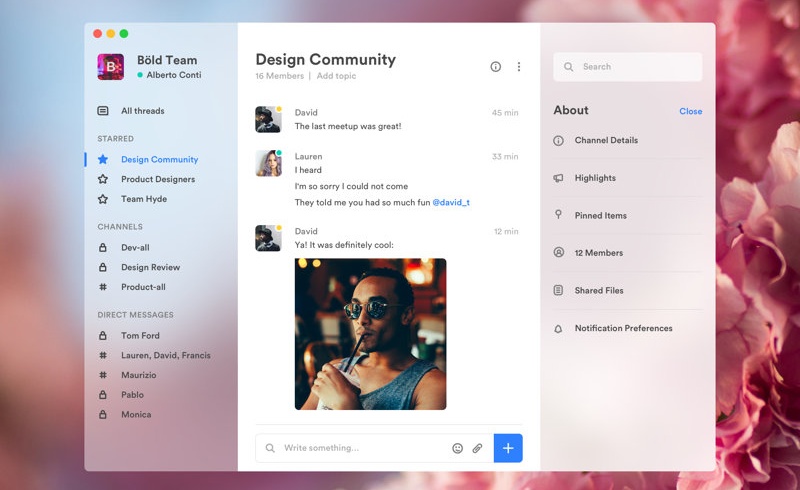Click 'Ya! It was definitely cool:' message
Image resolution: width=800 pixels, height=490 pixels.
[x=344, y=245]
